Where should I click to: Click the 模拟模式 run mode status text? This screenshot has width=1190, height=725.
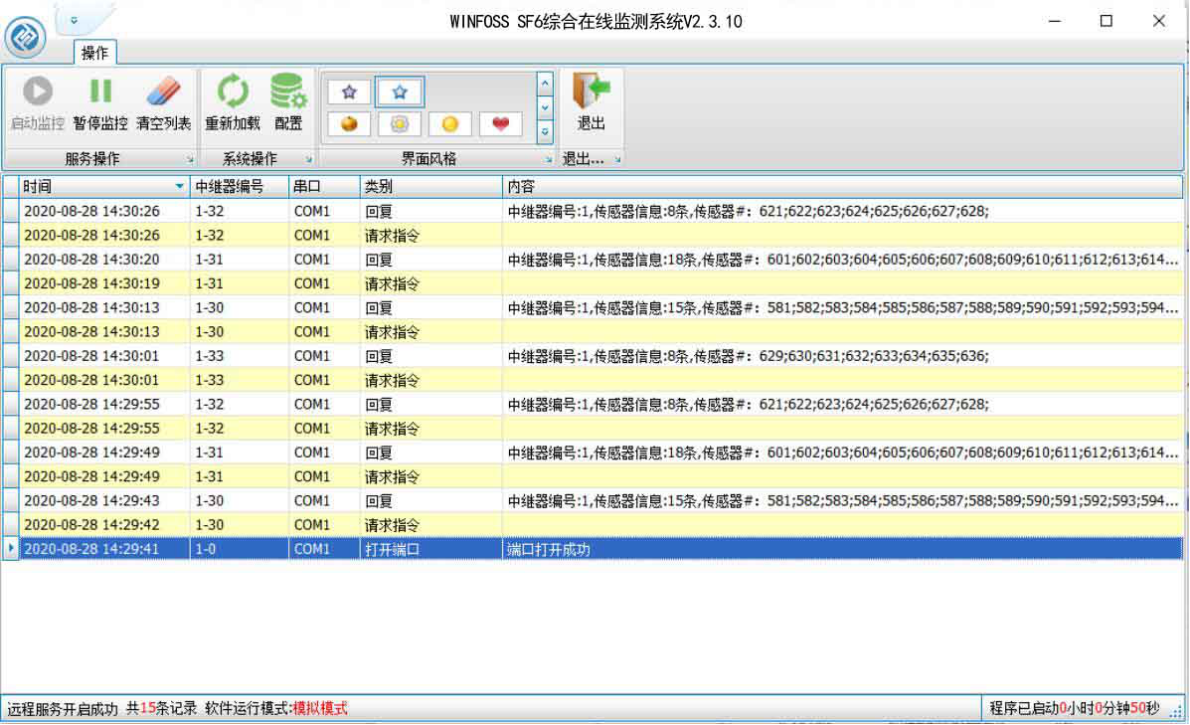click(x=320, y=708)
